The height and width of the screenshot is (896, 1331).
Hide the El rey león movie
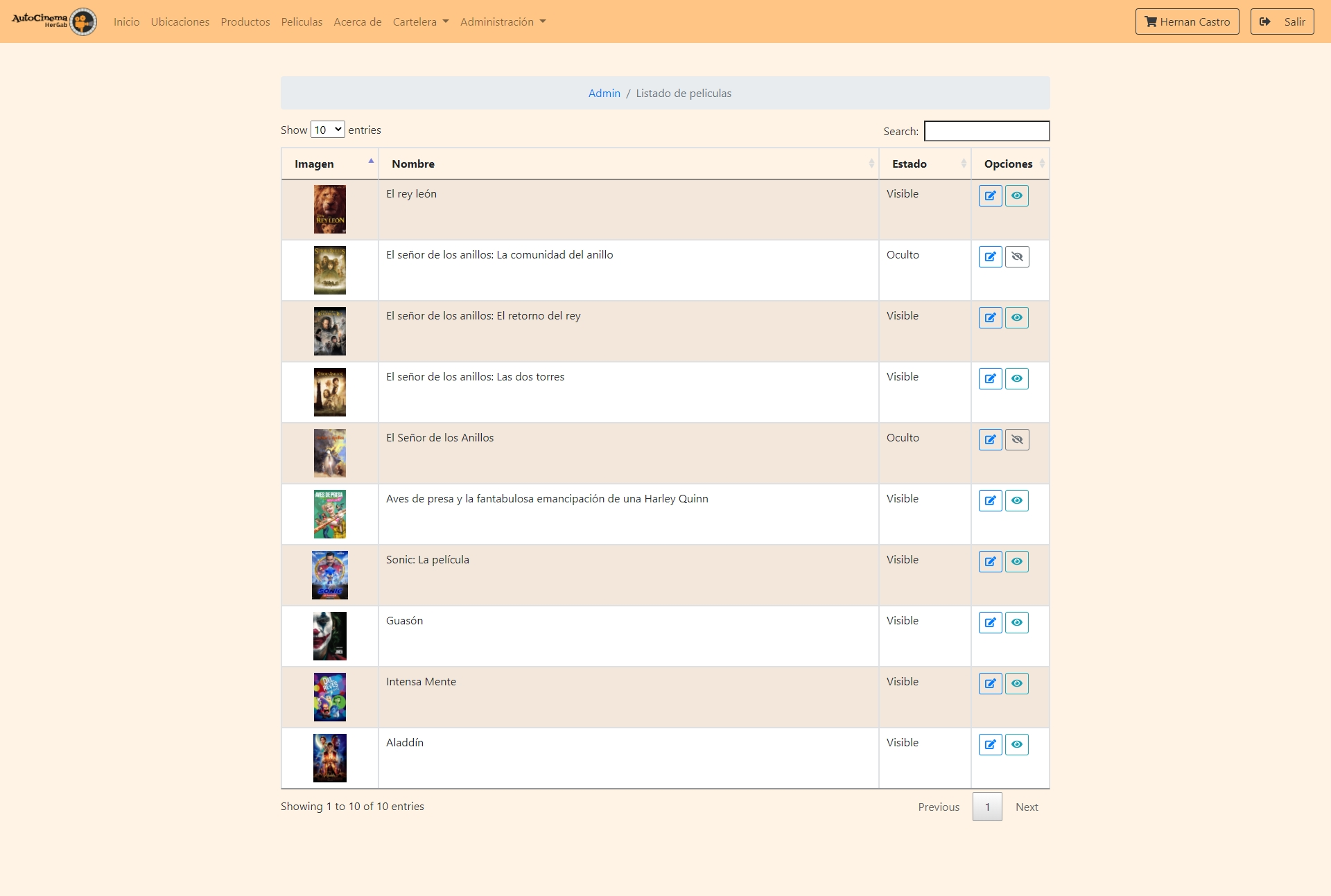coord(1017,195)
